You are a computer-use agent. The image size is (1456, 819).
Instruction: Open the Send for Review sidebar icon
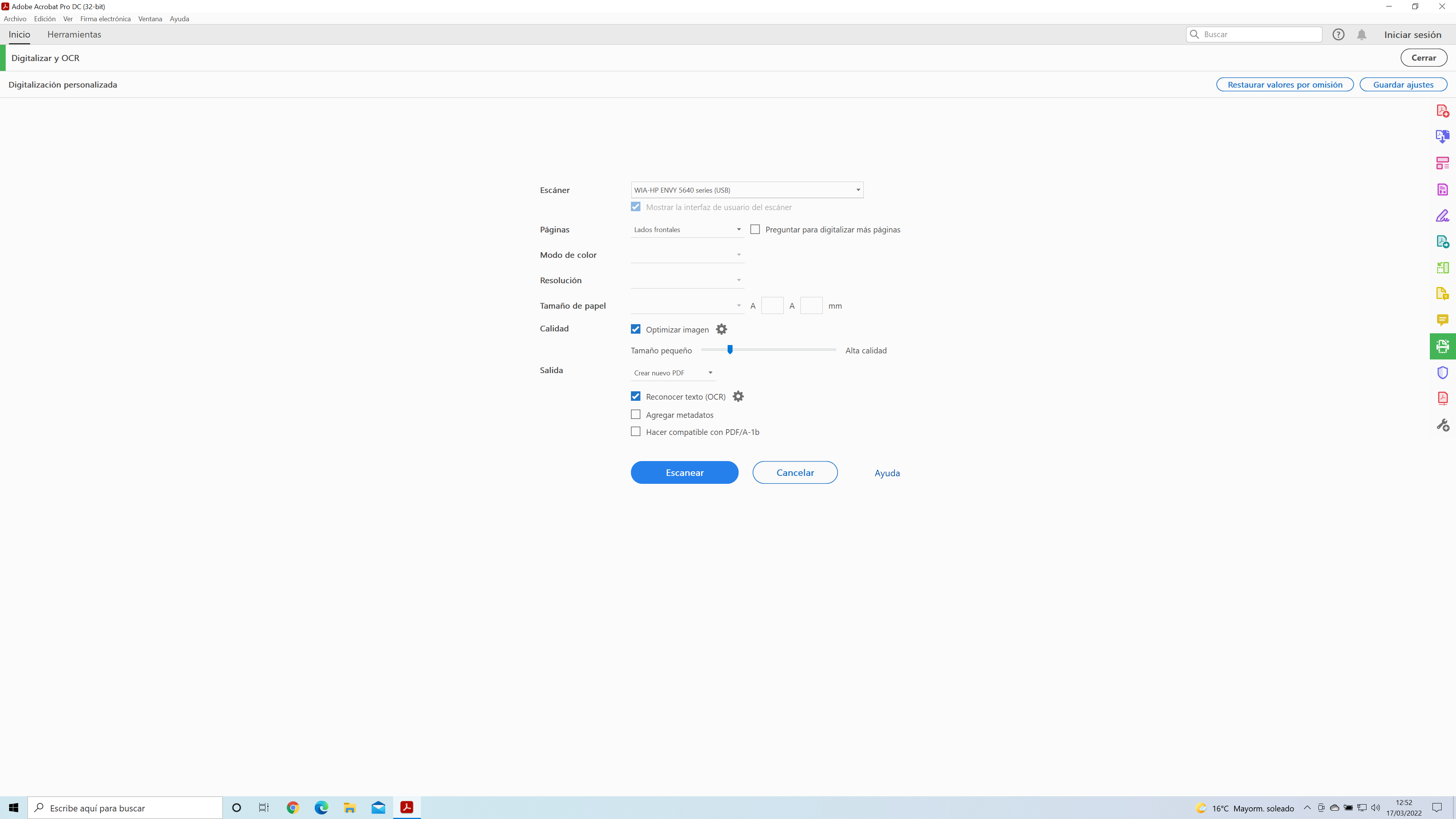(x=1442, y=242)
